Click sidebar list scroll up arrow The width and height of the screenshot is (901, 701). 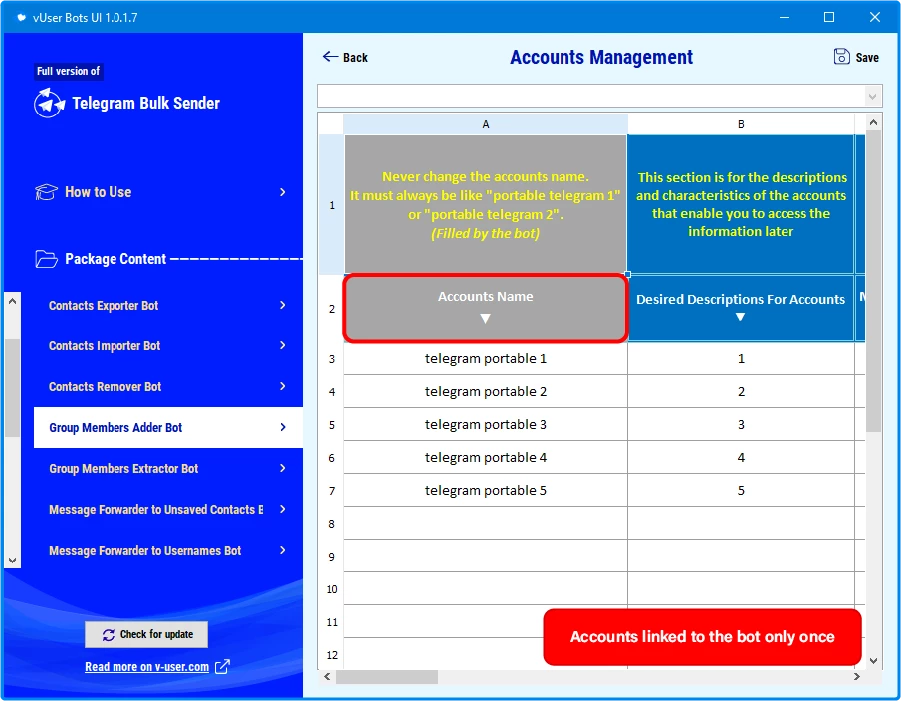pos(13,301)
